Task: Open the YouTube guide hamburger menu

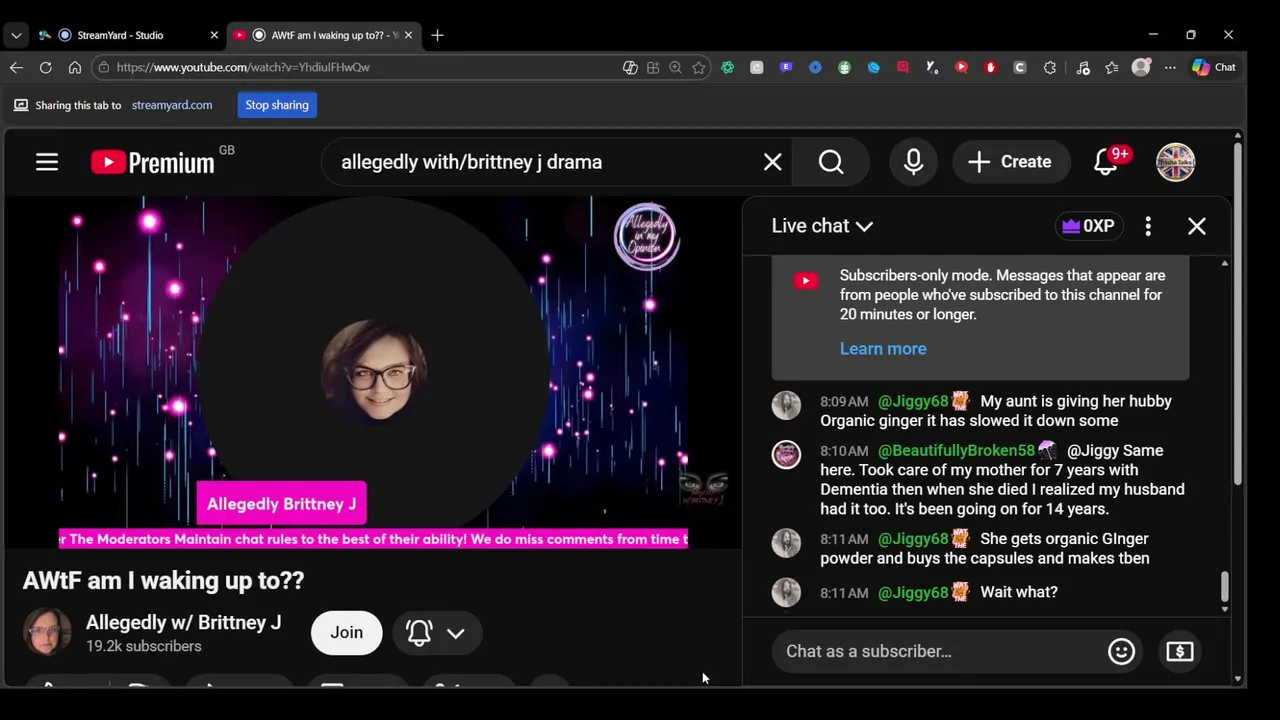Action: 47,162
